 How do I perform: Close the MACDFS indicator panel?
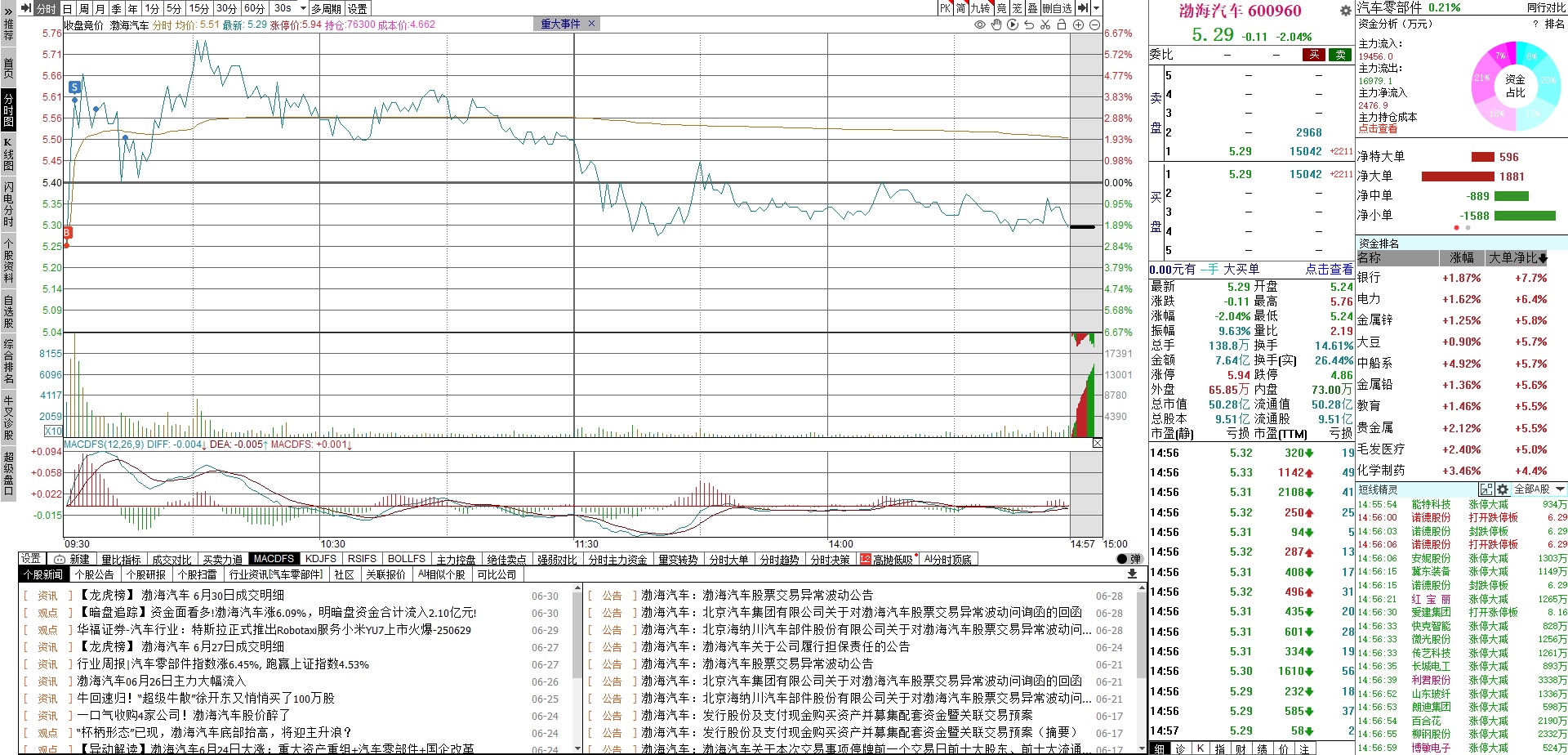(x=1098, y=443)
